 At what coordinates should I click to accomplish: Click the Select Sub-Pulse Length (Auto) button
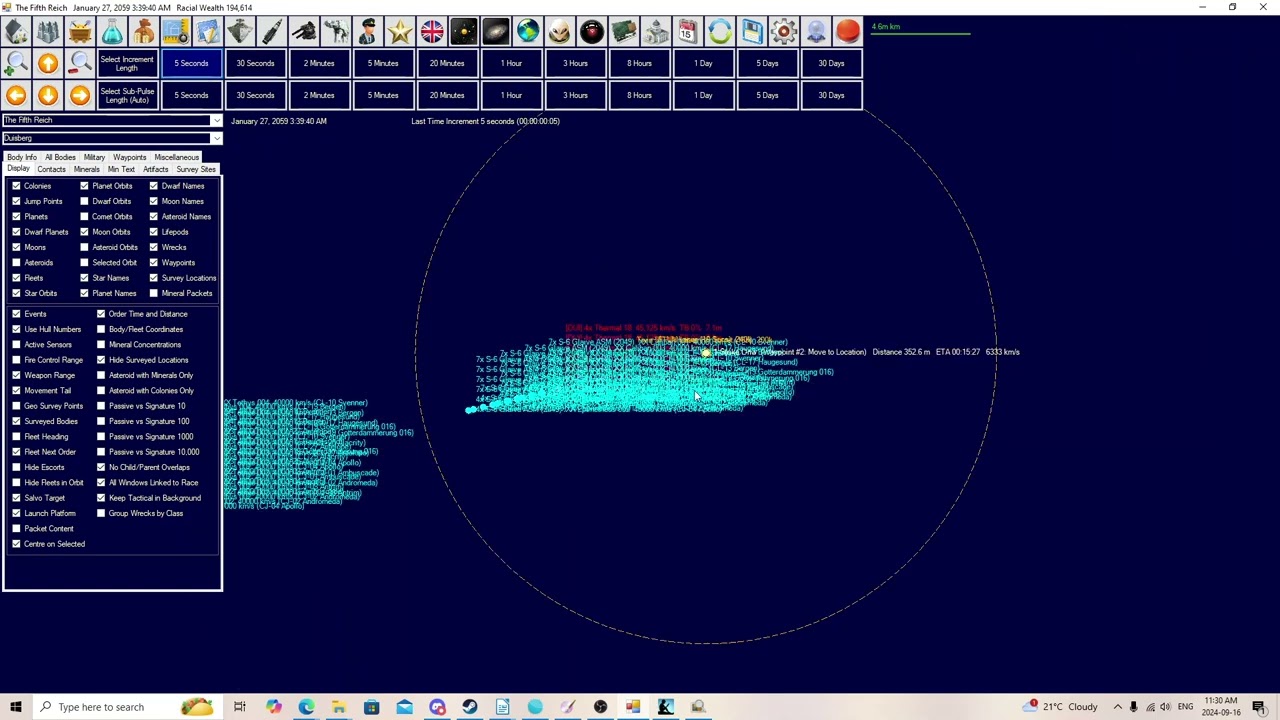coord(127,95)
